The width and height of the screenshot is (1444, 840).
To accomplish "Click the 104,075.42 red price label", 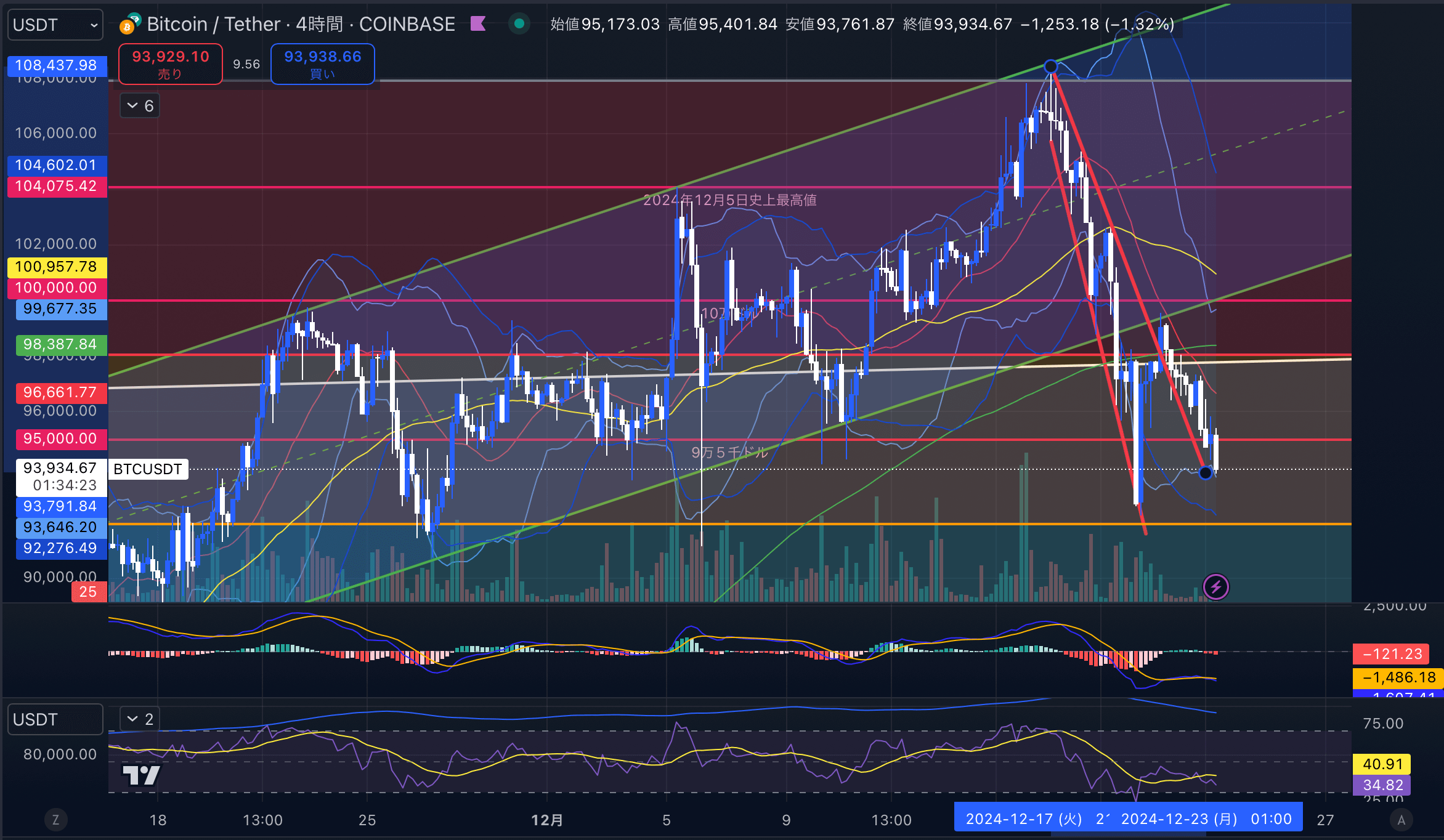I will [x=57, y=186].
